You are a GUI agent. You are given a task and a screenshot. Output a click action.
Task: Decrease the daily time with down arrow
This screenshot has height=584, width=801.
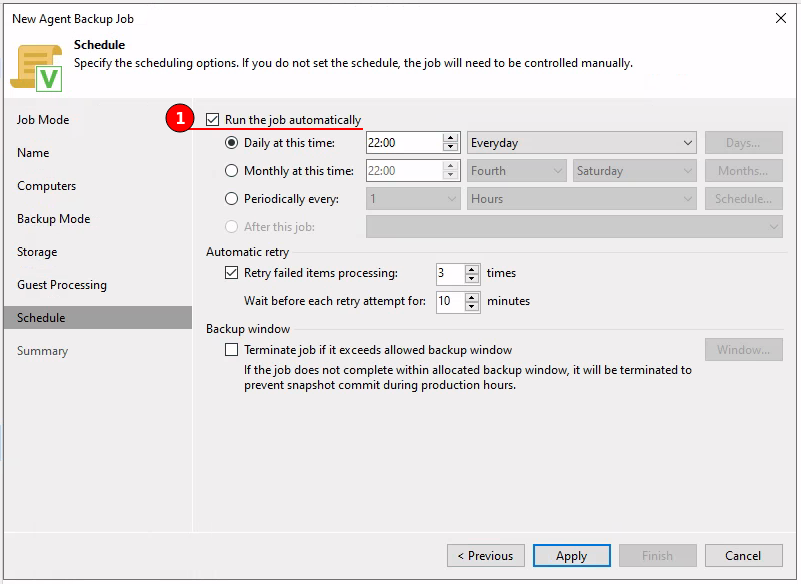(x=450, y=147)
